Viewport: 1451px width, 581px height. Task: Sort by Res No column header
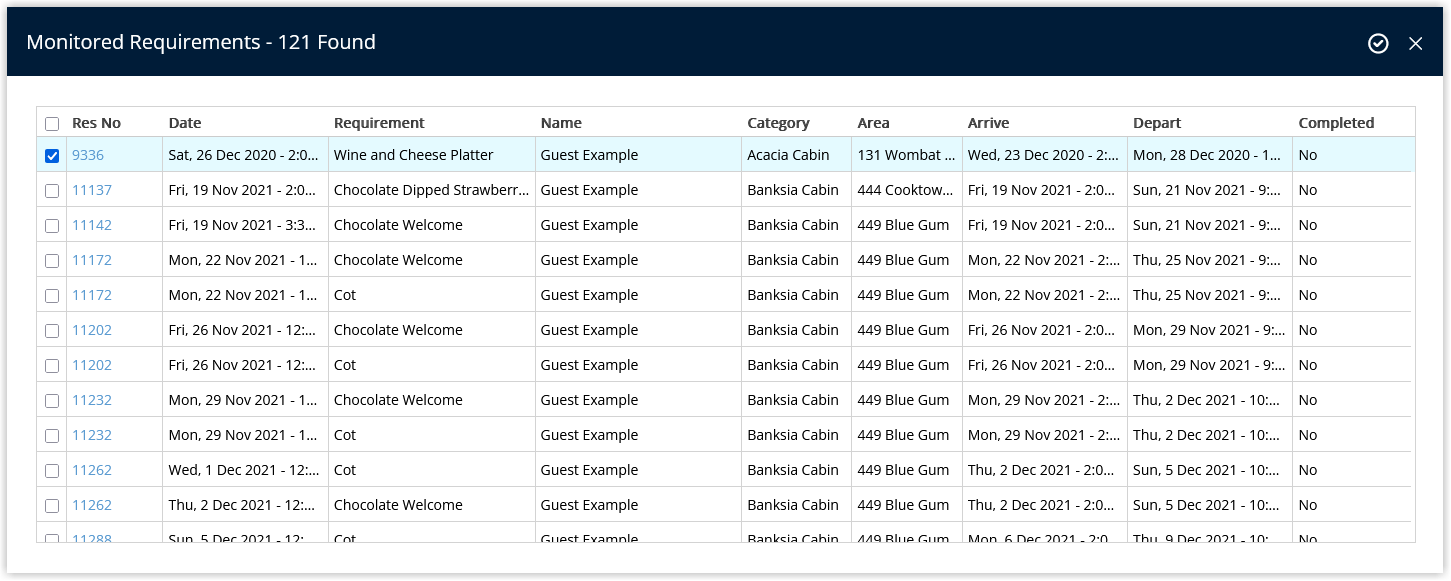coord(96,123)
